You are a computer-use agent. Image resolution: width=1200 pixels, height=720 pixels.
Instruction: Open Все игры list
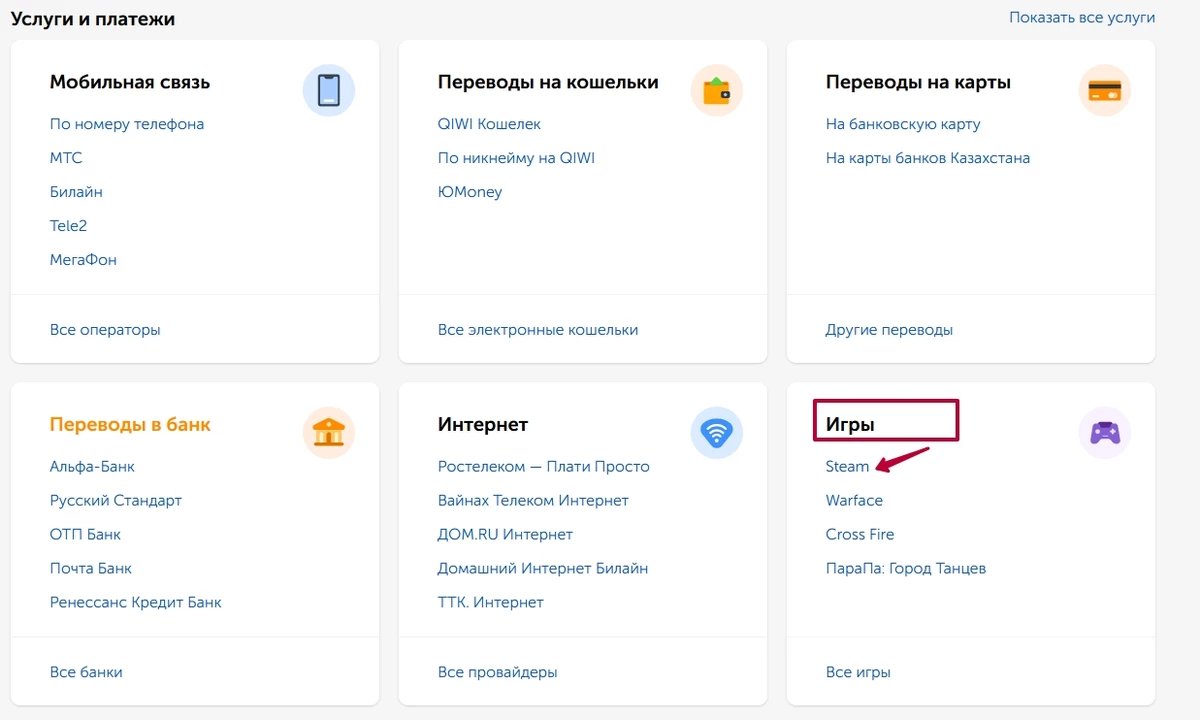pos(858,672)
